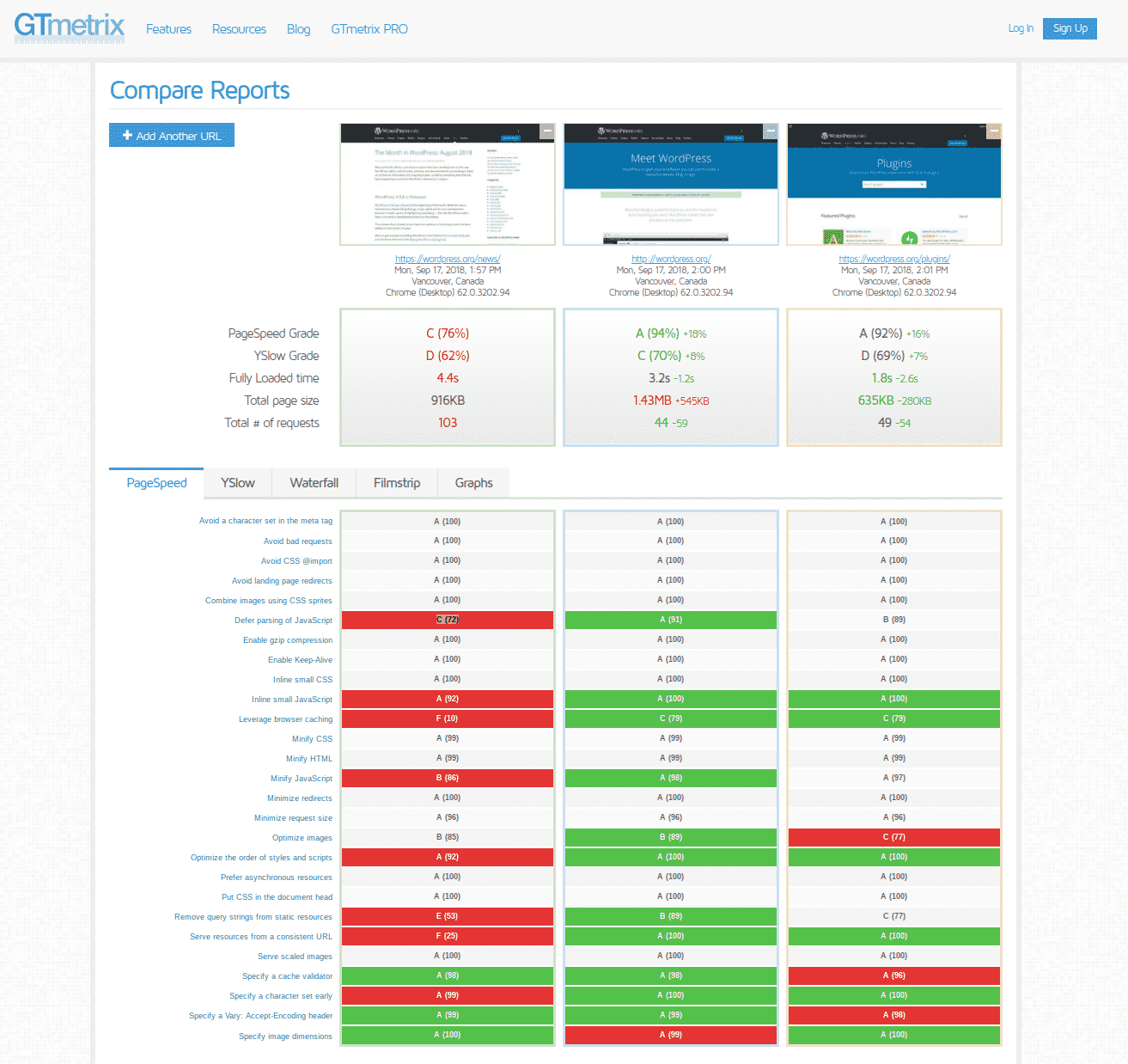Open the http://wordpress.org/ report link
1128x1064 pixels.
tap(671, 259)
